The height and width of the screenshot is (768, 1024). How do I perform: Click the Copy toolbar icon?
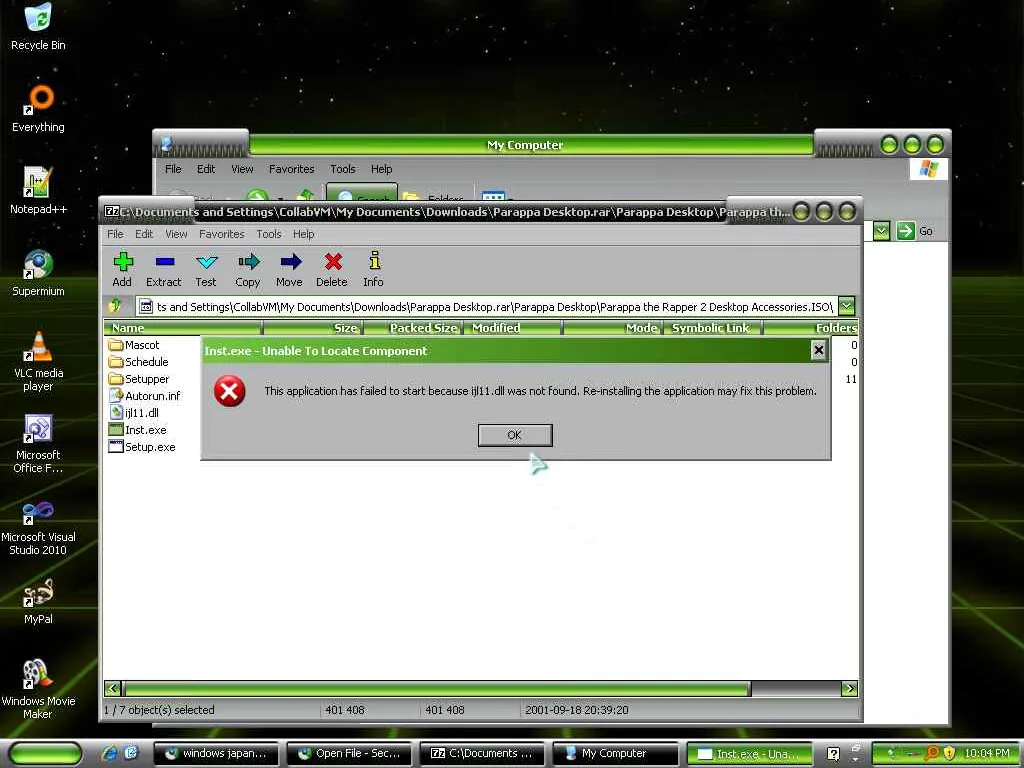click(x=248, y=269)
